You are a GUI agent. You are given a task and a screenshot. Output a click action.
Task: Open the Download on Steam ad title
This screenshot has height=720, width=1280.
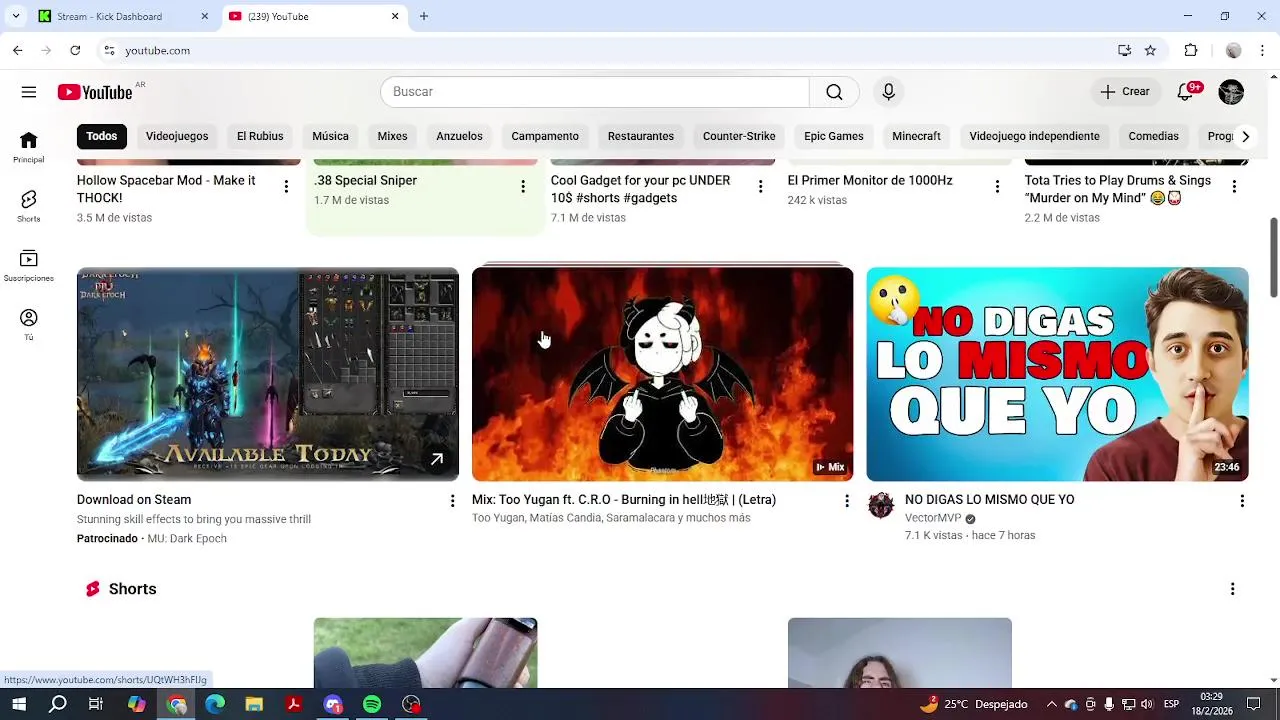tap(134, 500)
